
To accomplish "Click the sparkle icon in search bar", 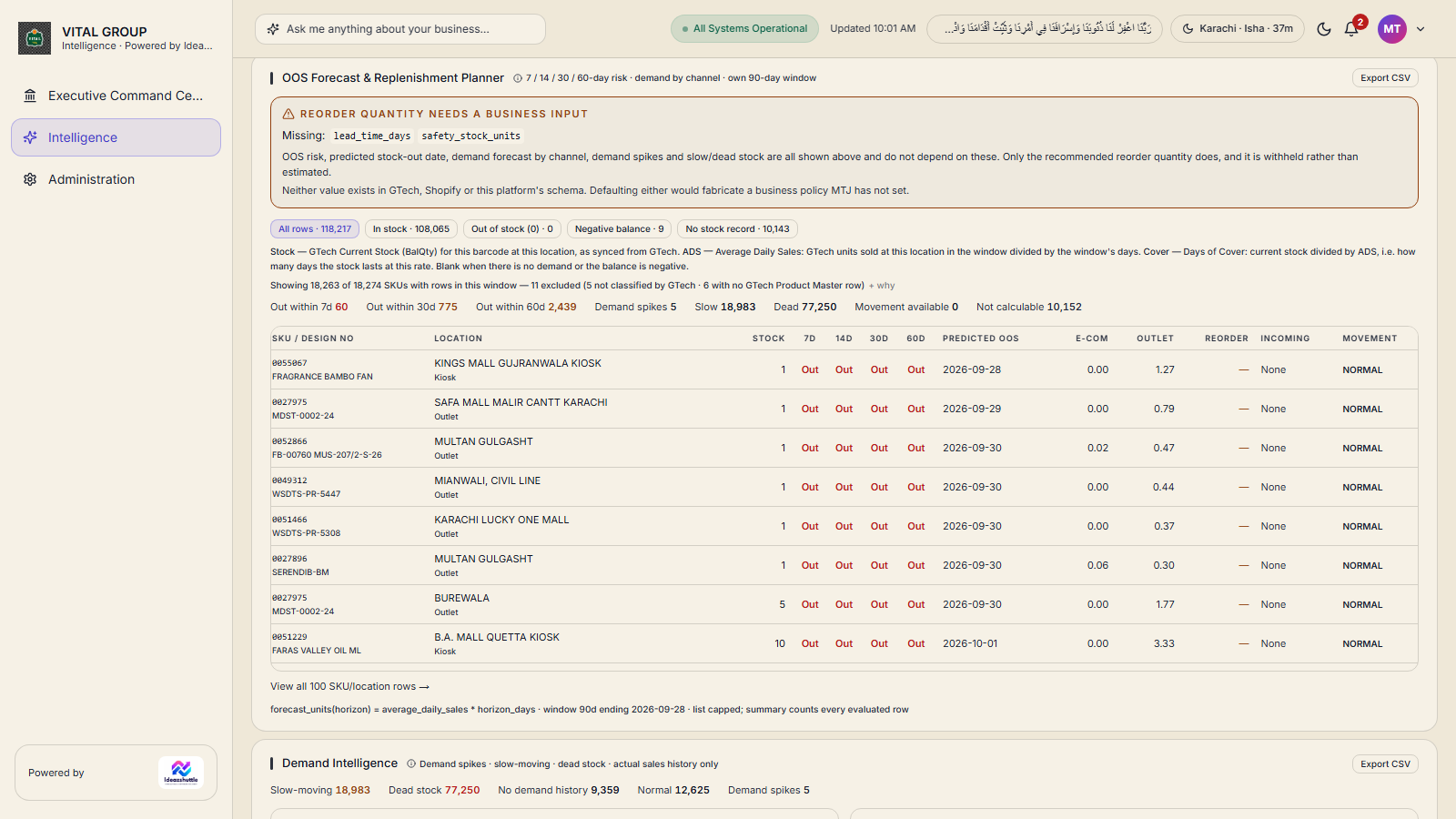I will [273, 29].
